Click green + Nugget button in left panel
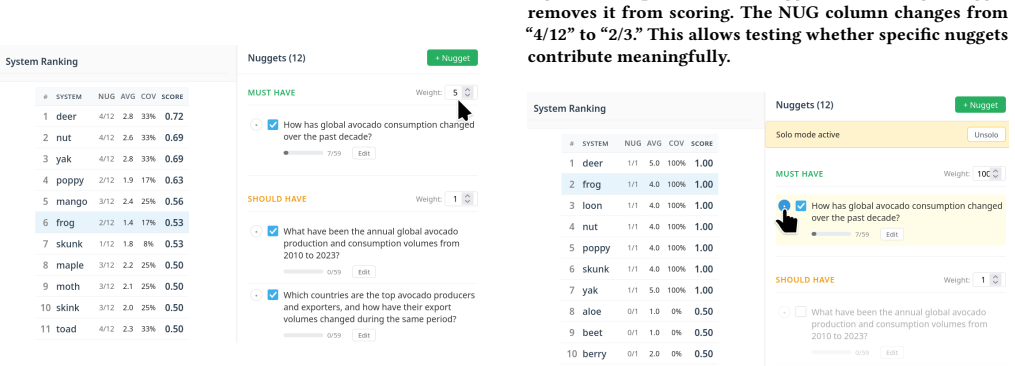The height and width of the screenshot is (366, 1015). click(x=452, y=58)
